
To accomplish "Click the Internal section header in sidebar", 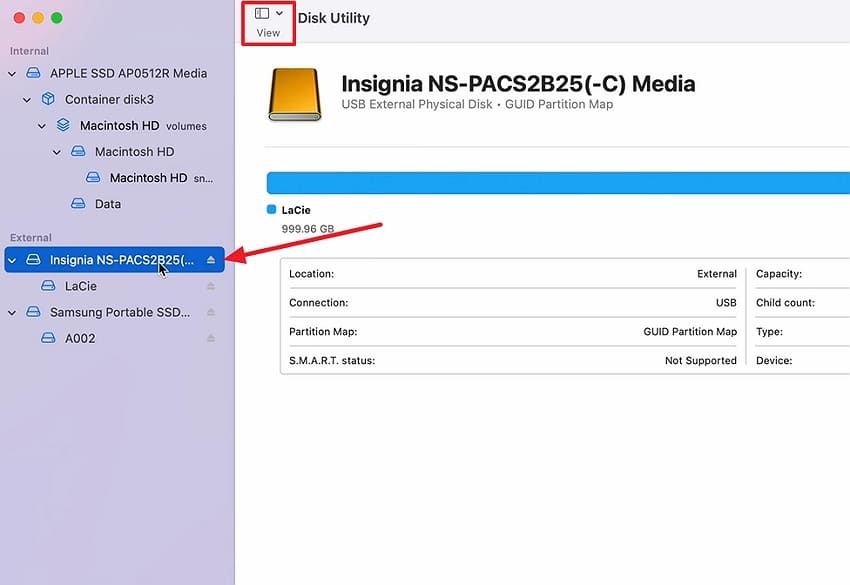I will pyautogui.click(x=29, y=51).
